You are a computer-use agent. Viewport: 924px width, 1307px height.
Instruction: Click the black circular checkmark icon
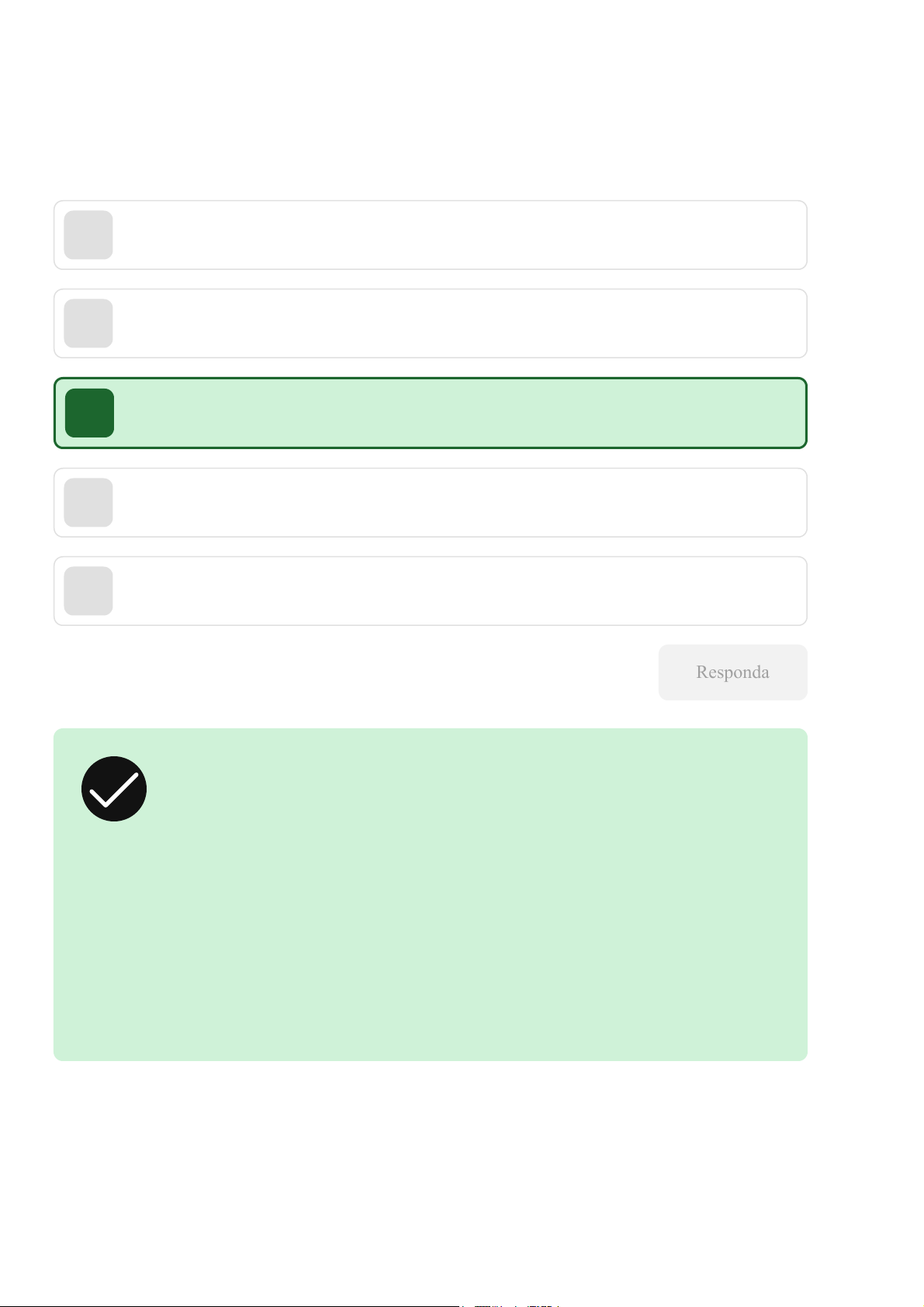(x=114, y=789)
